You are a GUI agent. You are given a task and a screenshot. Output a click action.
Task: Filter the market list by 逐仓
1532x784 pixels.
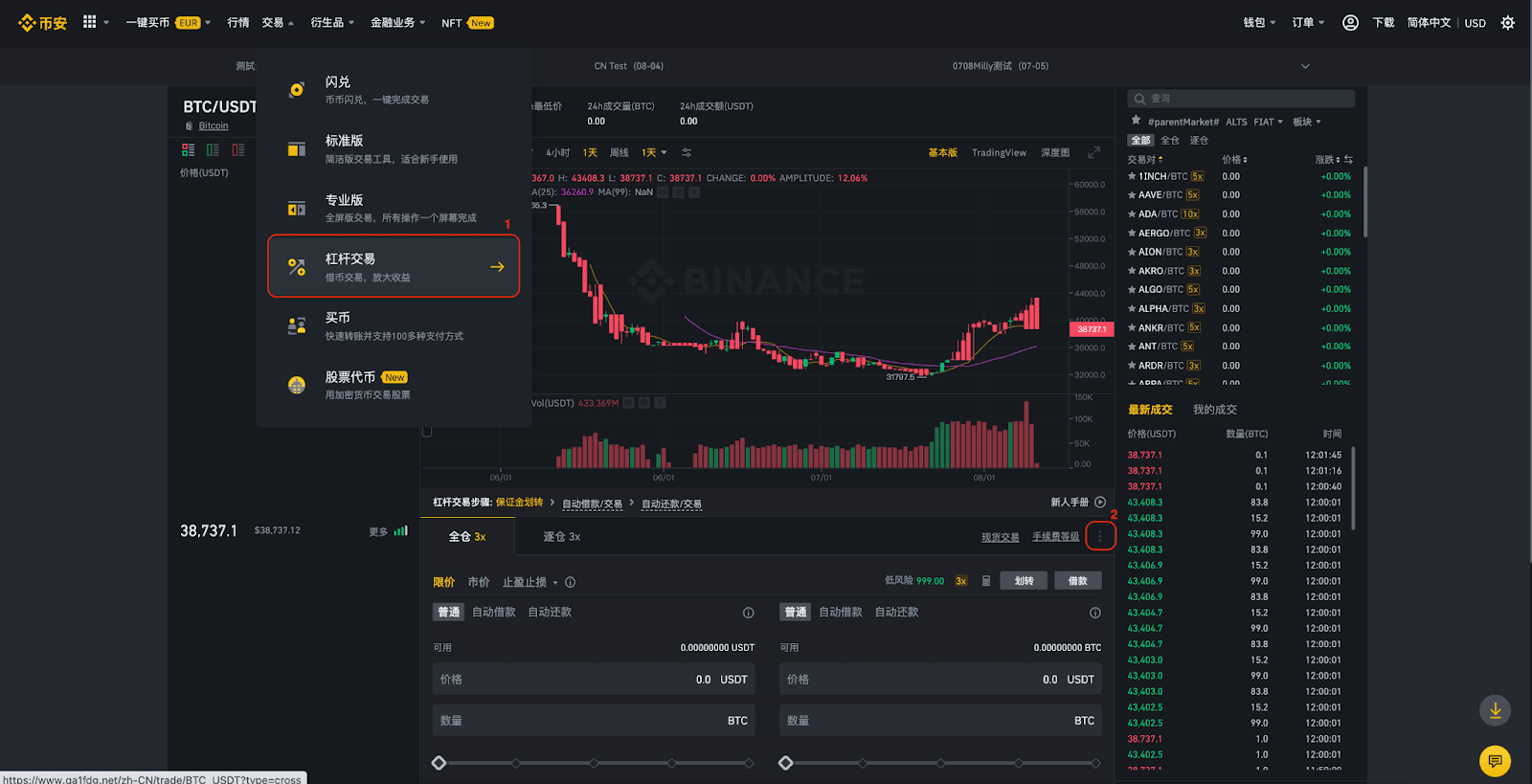tap(1199, 141)
